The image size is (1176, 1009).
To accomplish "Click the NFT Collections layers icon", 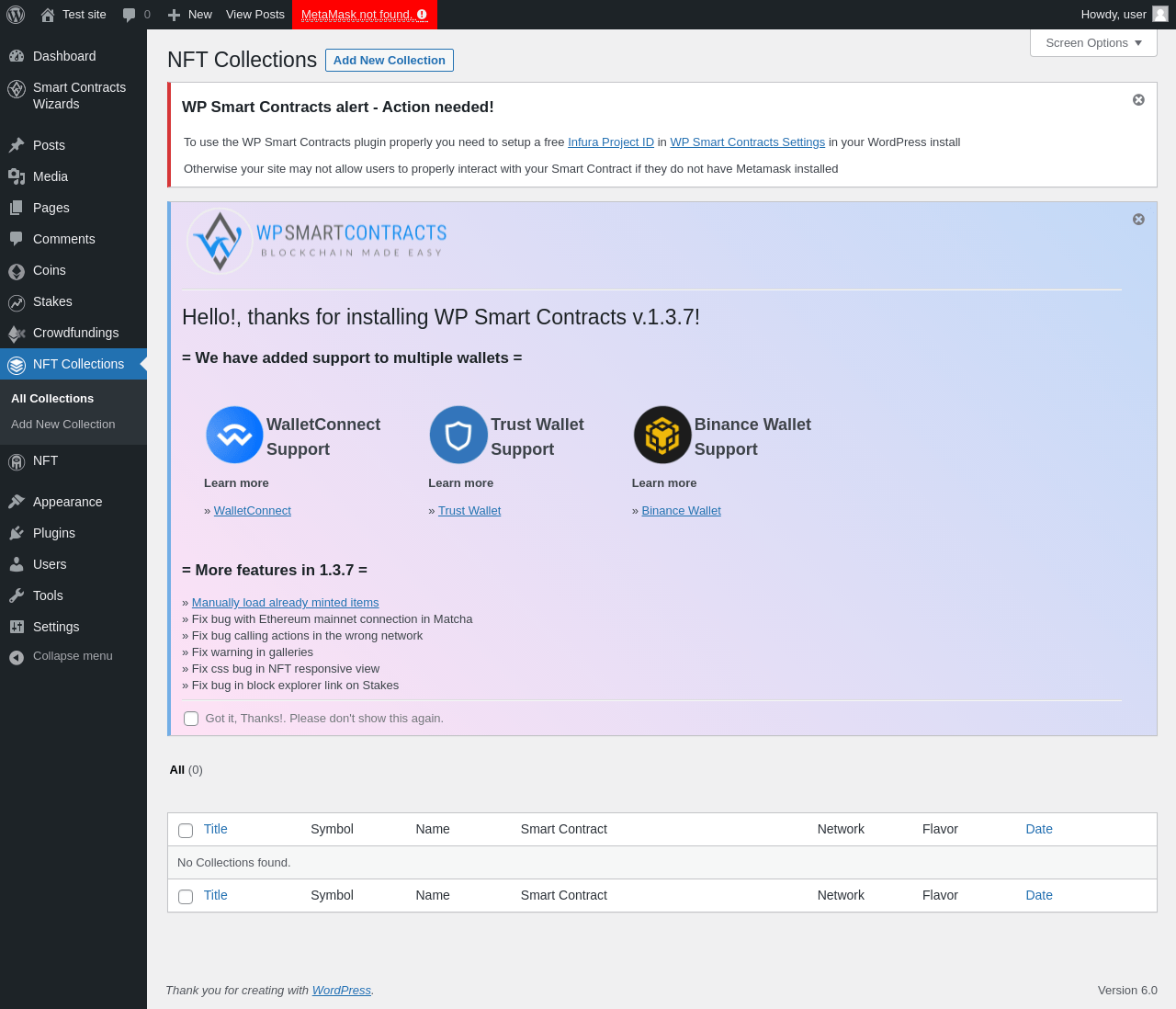I will [x=17, y=365].
